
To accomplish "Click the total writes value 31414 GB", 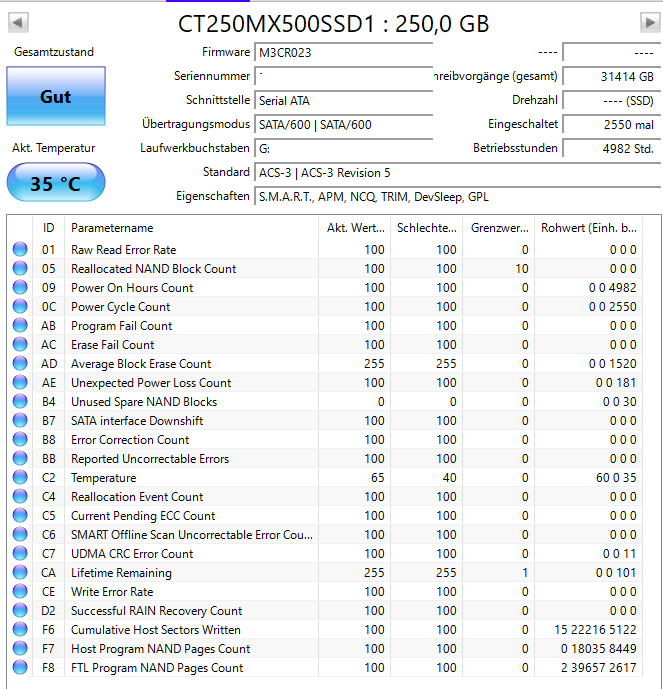I will [x=612, y=76].
